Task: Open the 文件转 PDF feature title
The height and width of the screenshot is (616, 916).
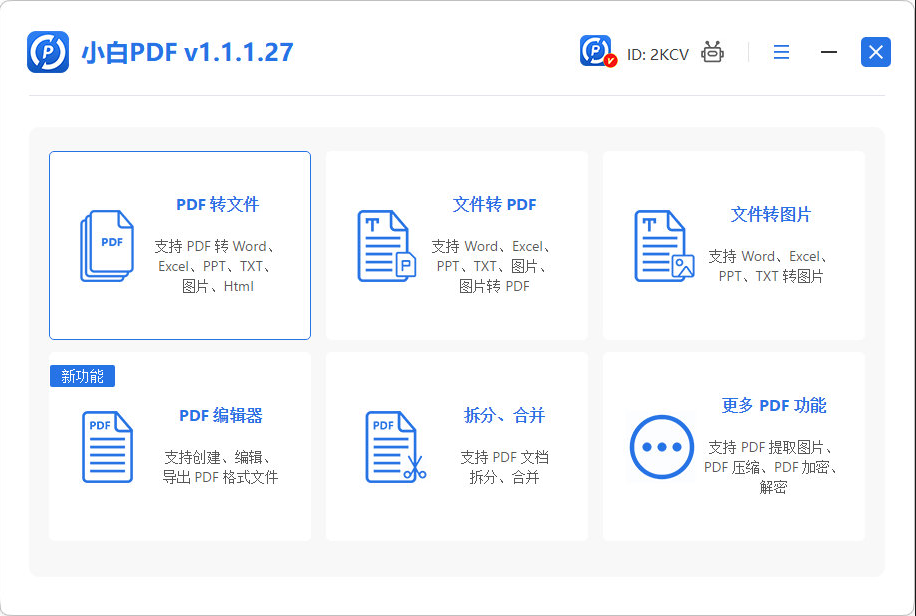Action: point(494,205)
